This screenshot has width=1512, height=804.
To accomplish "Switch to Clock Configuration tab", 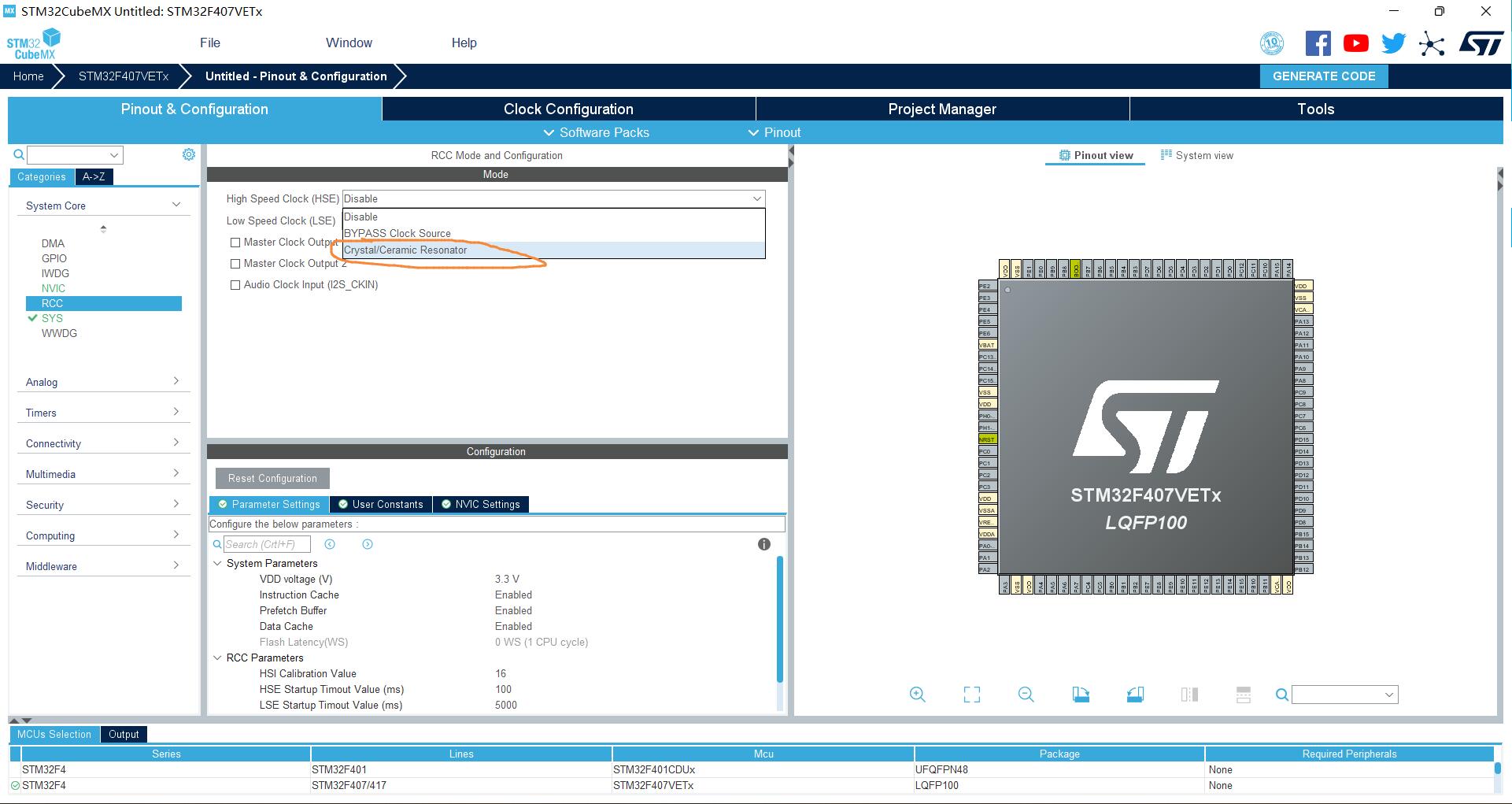I will coord(568,109).
